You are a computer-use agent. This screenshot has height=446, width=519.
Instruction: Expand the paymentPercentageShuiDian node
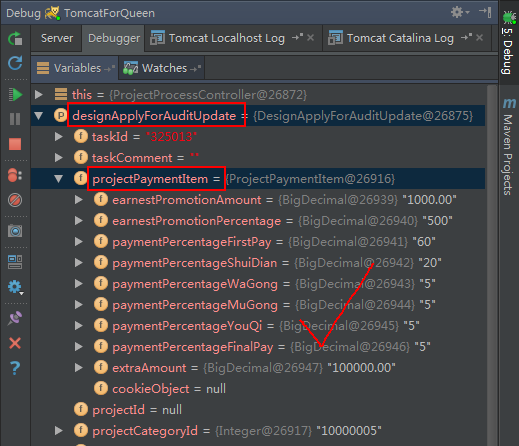coord(79,263)
